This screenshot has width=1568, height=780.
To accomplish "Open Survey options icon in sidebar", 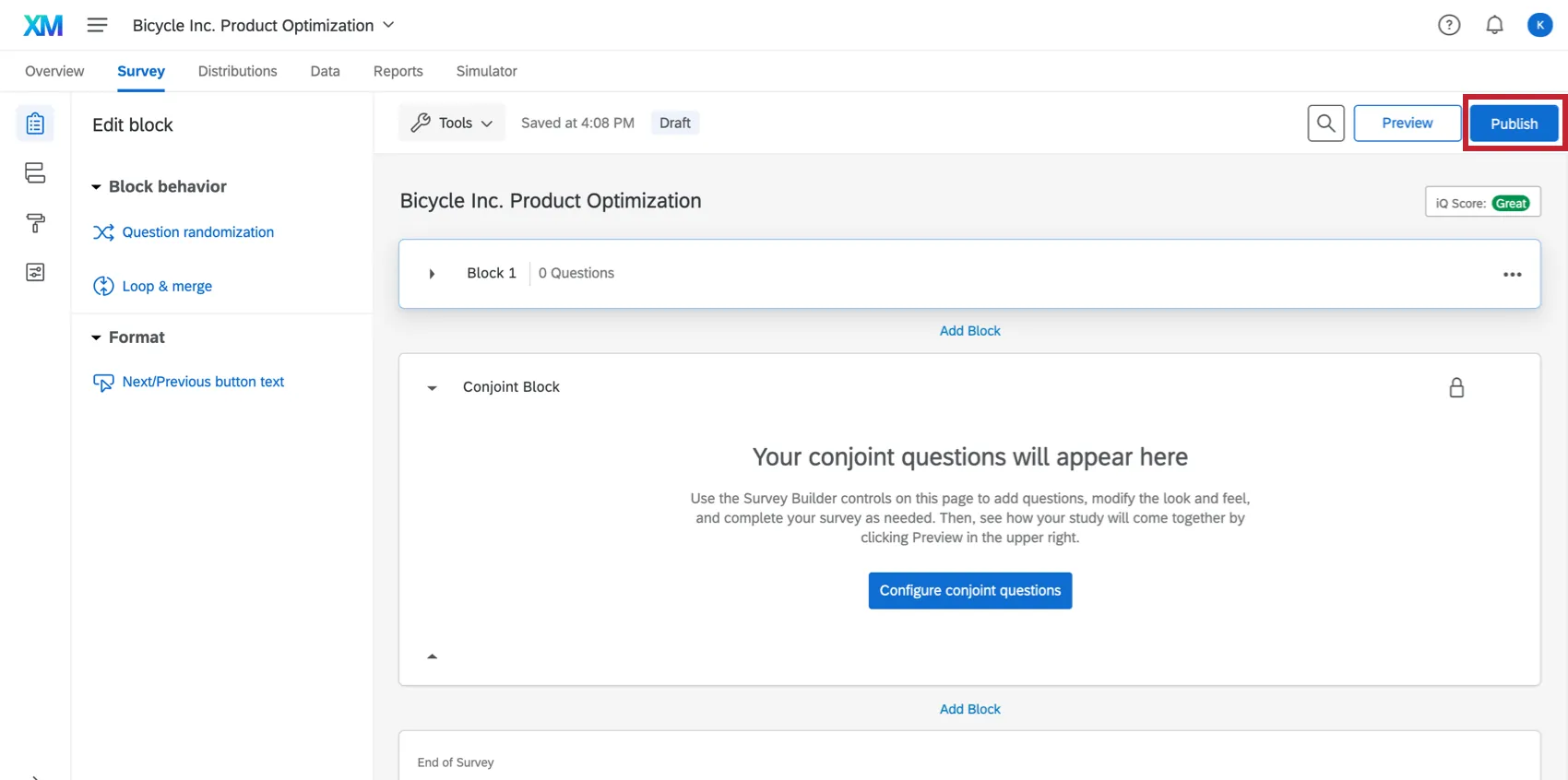I will (35, 272).
